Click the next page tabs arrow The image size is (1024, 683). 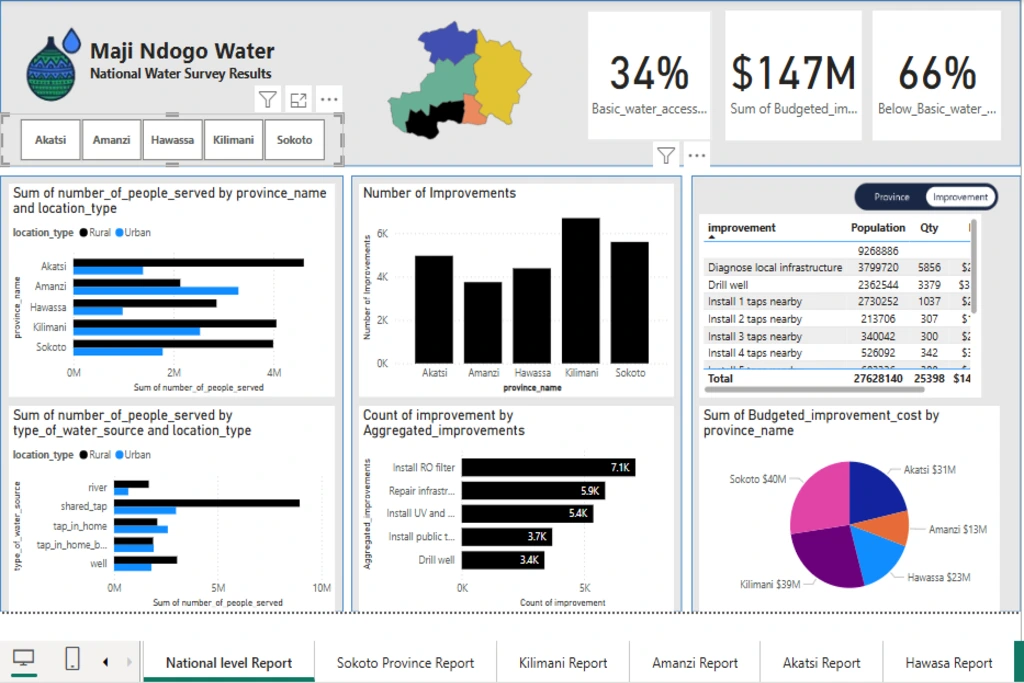pyautogui.click(x=129, y=662)
